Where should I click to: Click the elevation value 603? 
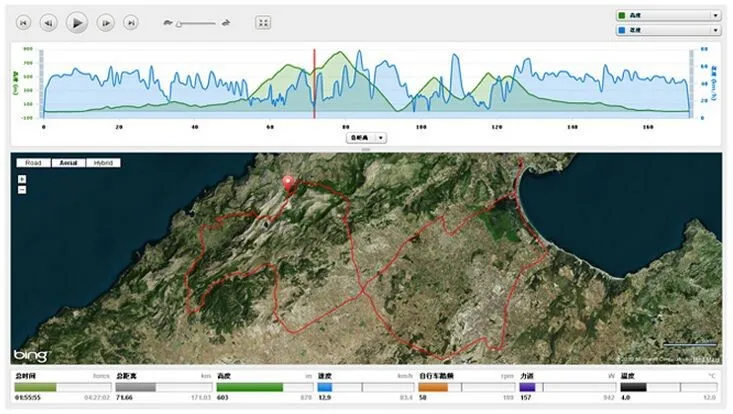point(223,398)
